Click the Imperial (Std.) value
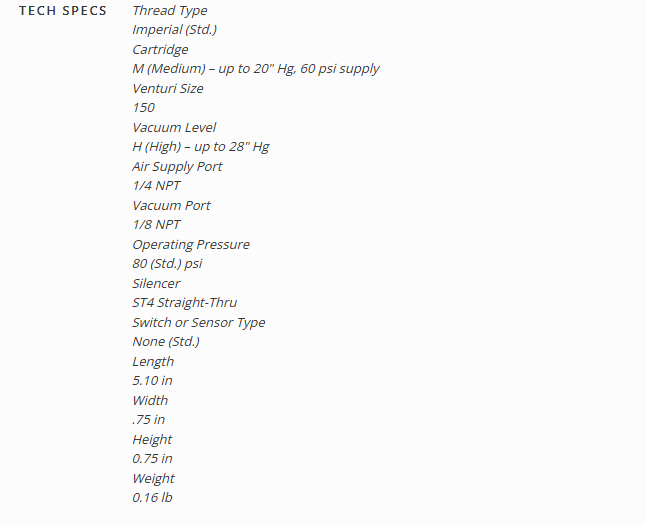646x526 pixels. click(174, 30)
